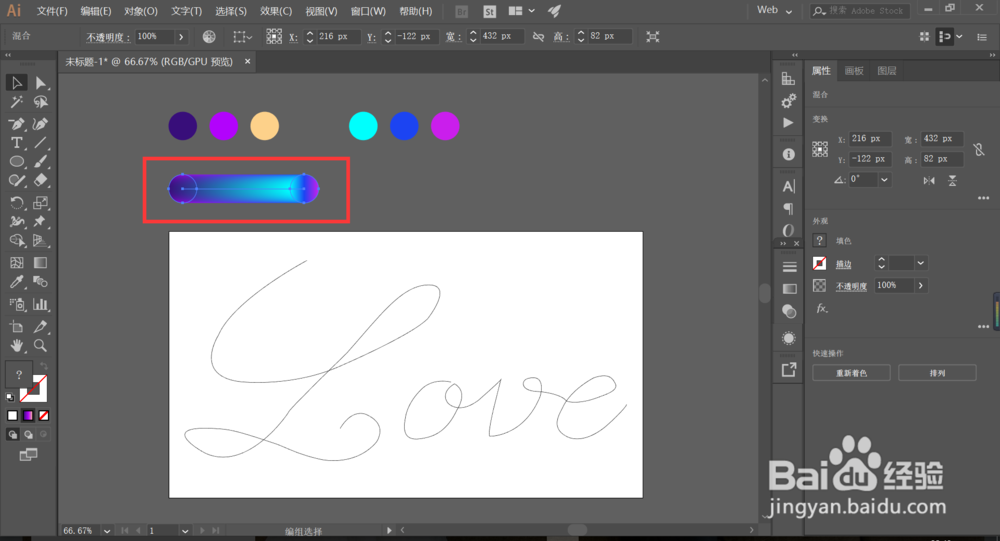This screenshot has width=1000, height=541.
Task: Open the Web workspace dropdown
Action: point(774,10)
